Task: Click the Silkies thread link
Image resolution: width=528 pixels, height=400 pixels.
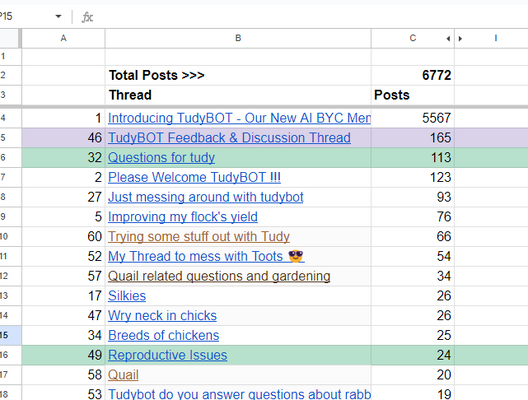Action: coord(127,296)
